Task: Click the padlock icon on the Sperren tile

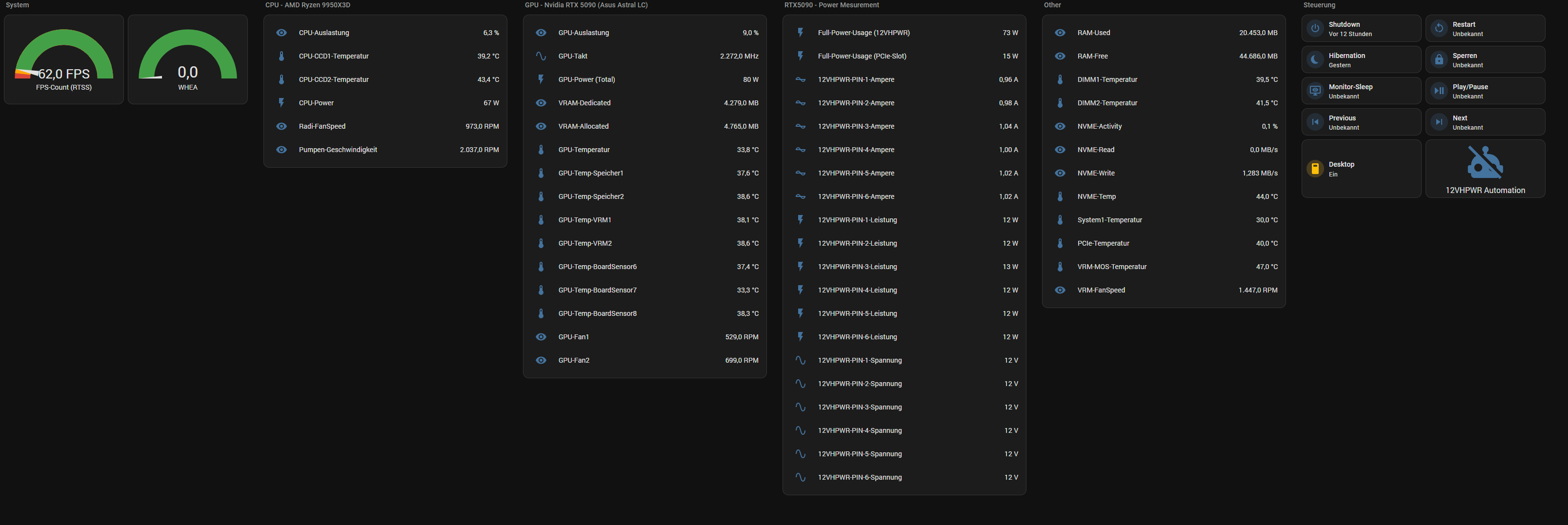Action: point(1439,59)
